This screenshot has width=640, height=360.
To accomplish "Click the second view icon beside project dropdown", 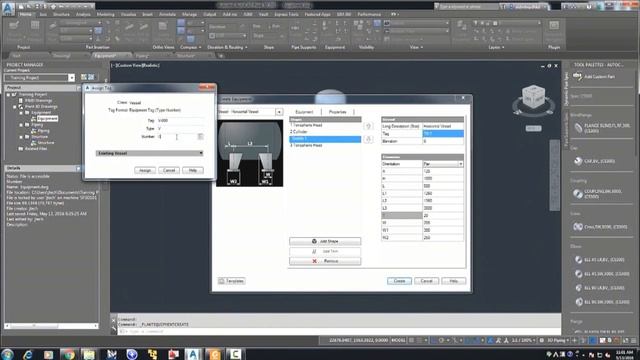I will (x=91, y=77).
